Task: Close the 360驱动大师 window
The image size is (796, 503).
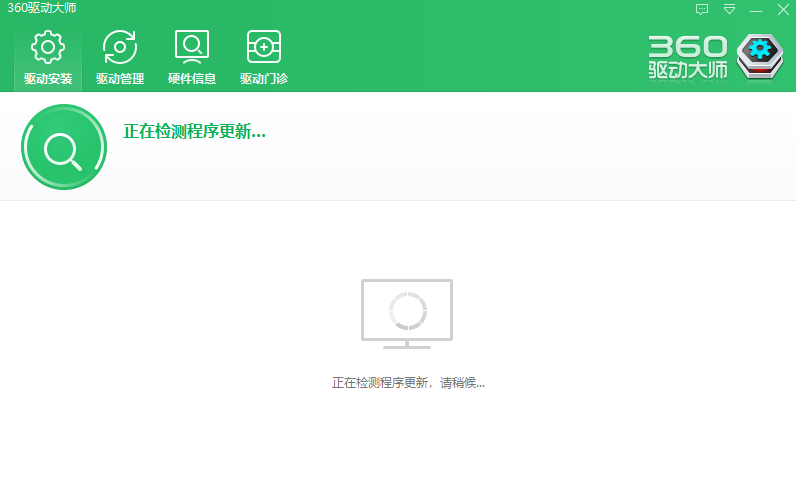Action: (x=783, y=9)
